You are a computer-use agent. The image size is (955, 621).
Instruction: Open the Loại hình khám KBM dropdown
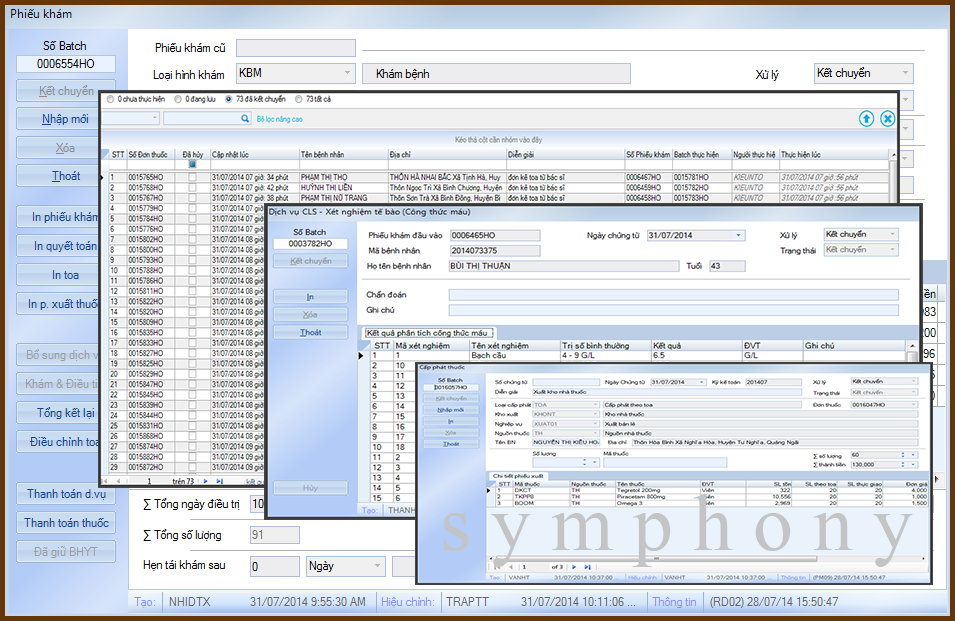pos(347,73)
